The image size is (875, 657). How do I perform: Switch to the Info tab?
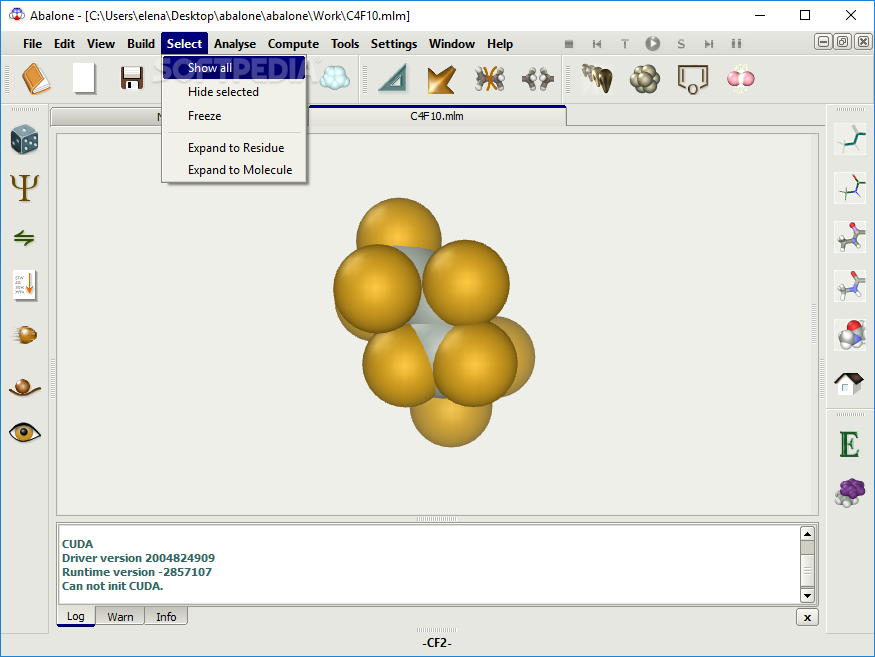[x=166, y=616]
